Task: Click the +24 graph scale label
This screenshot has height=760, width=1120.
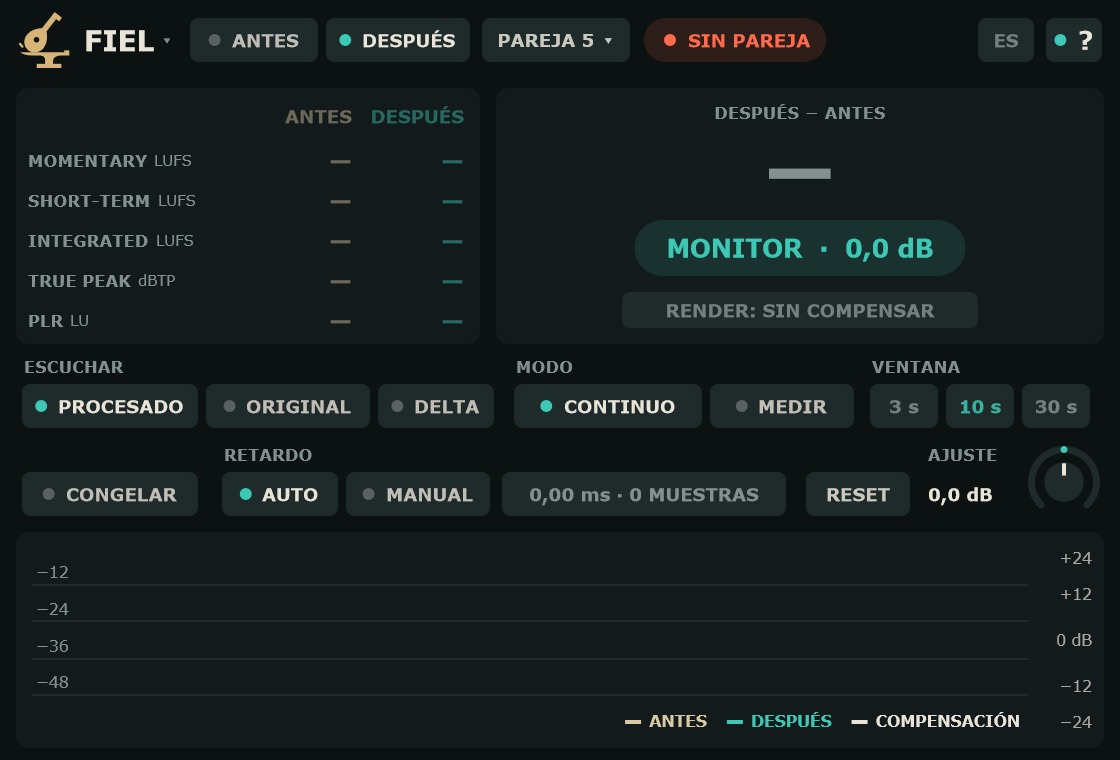Action: (1076, 559)
